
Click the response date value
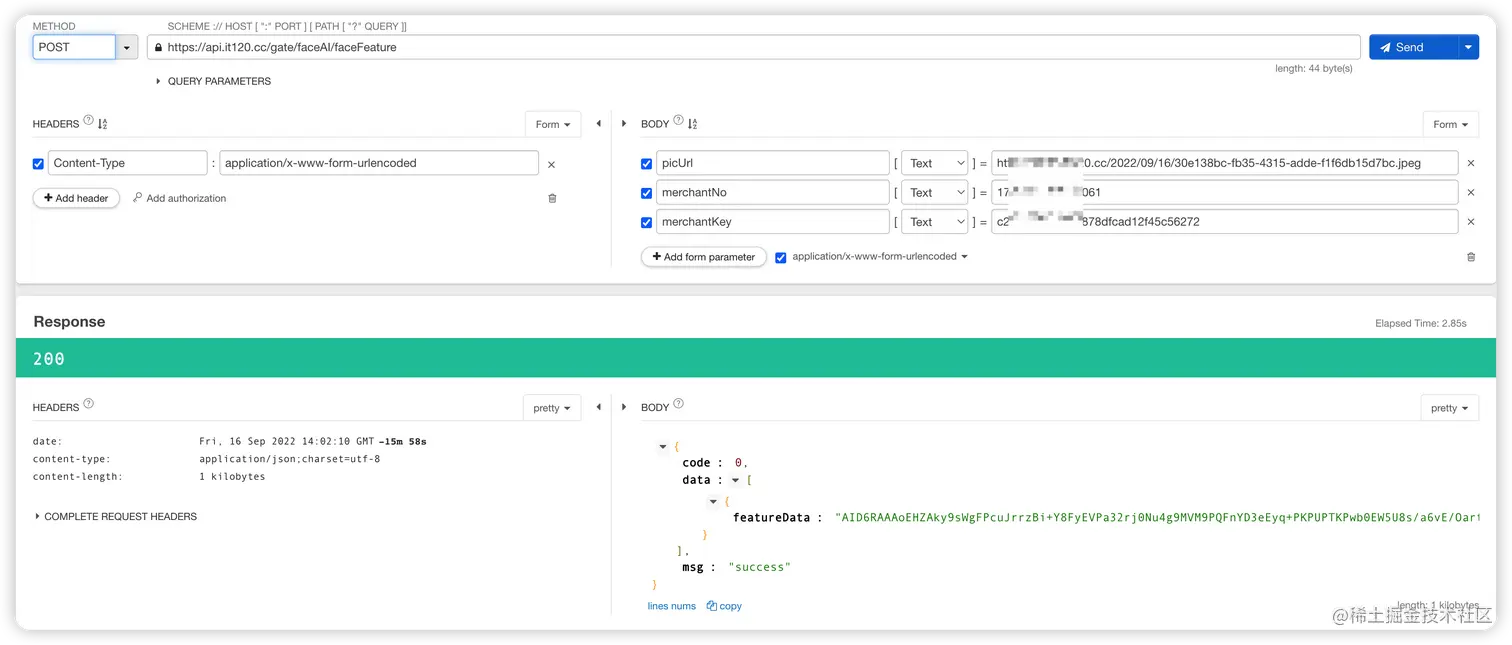pyautogui.click(x=313, y=441)
